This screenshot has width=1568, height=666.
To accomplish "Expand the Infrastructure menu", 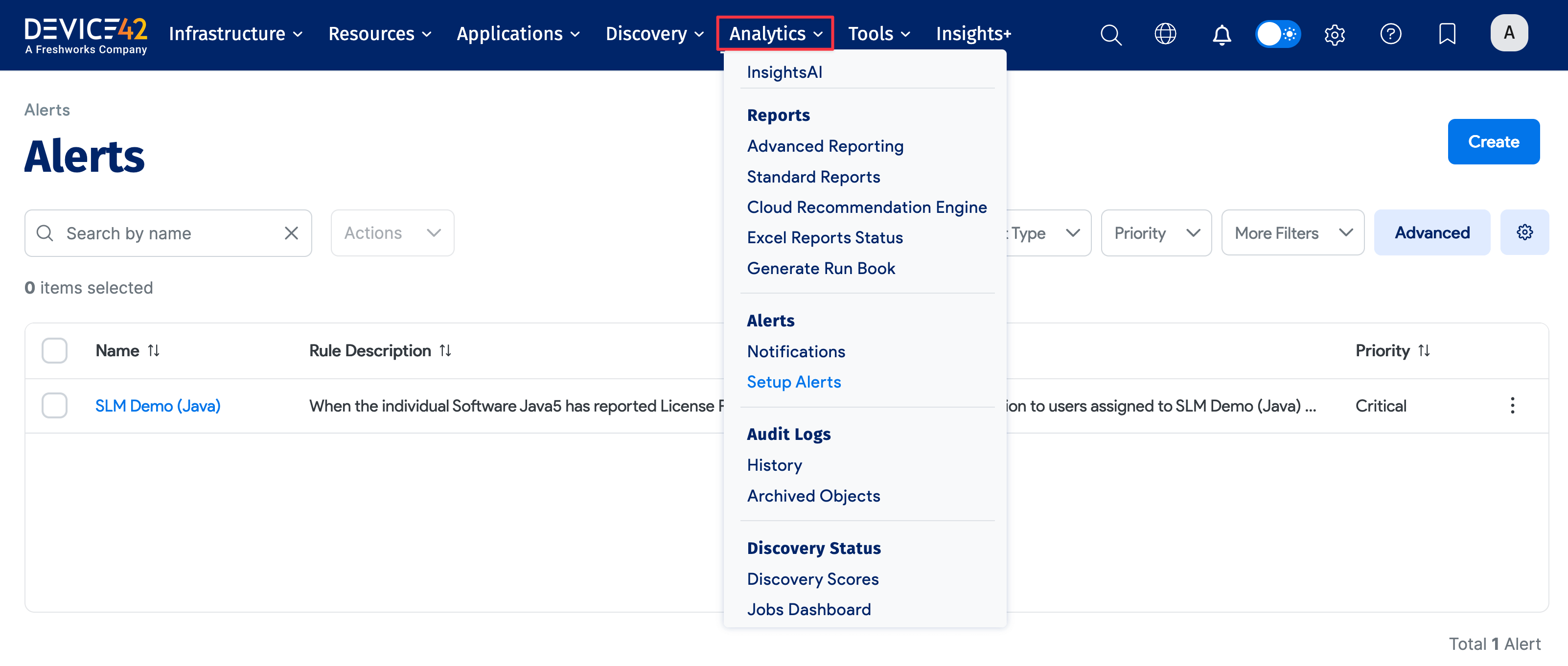I will pyautogui.click(x=235, y=34).
